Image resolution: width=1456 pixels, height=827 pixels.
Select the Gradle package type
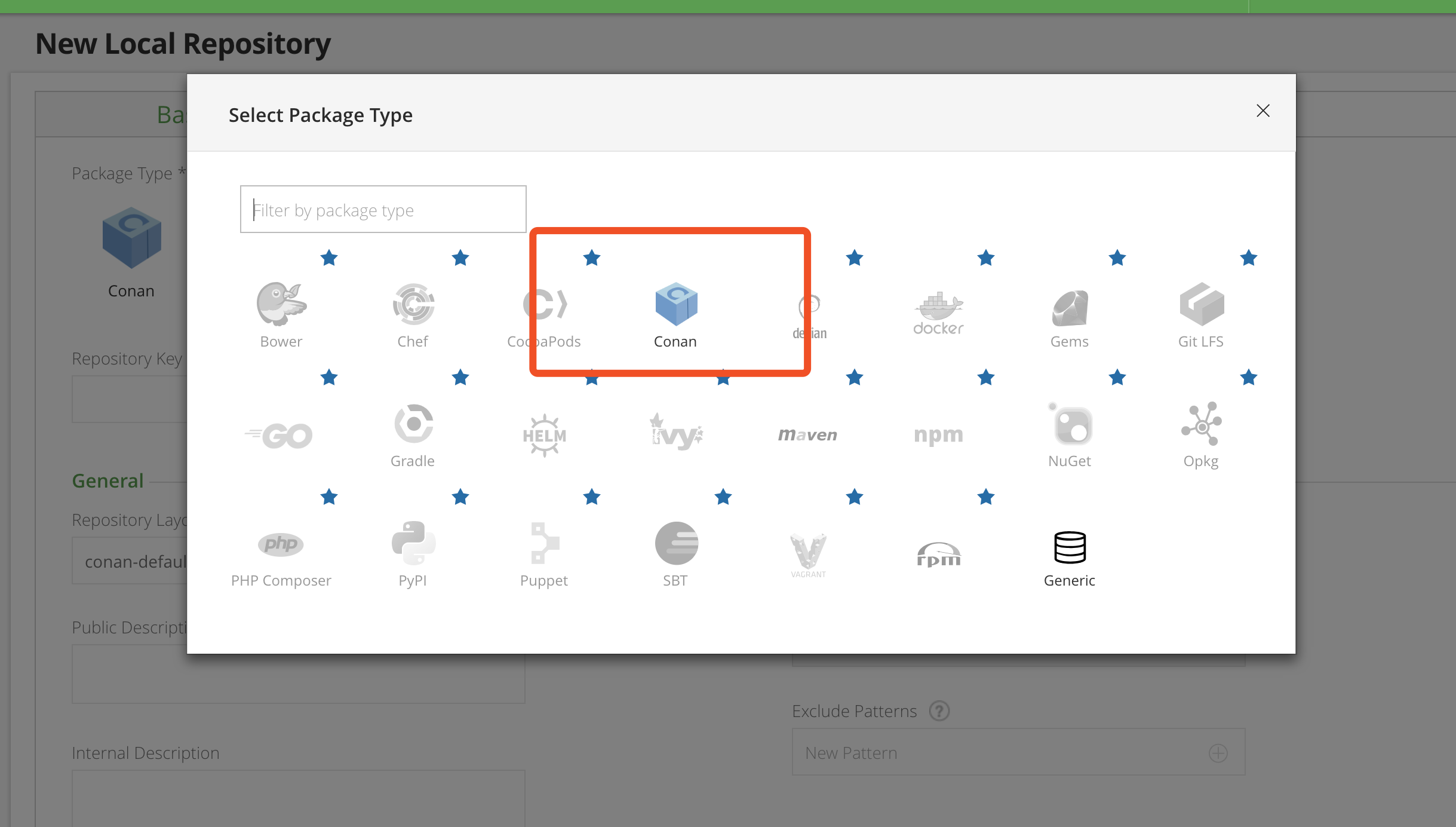pos(412,434)
